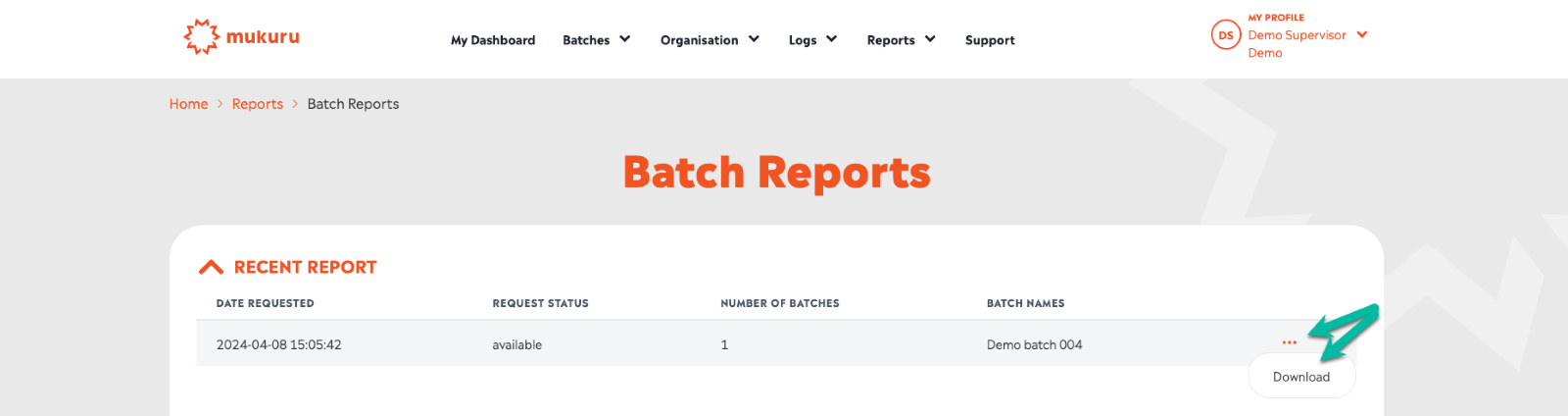Click the Home breadcrumb link
This screenshot has width=1568, height=416.
pyautogui.click(x=188, y=104)
